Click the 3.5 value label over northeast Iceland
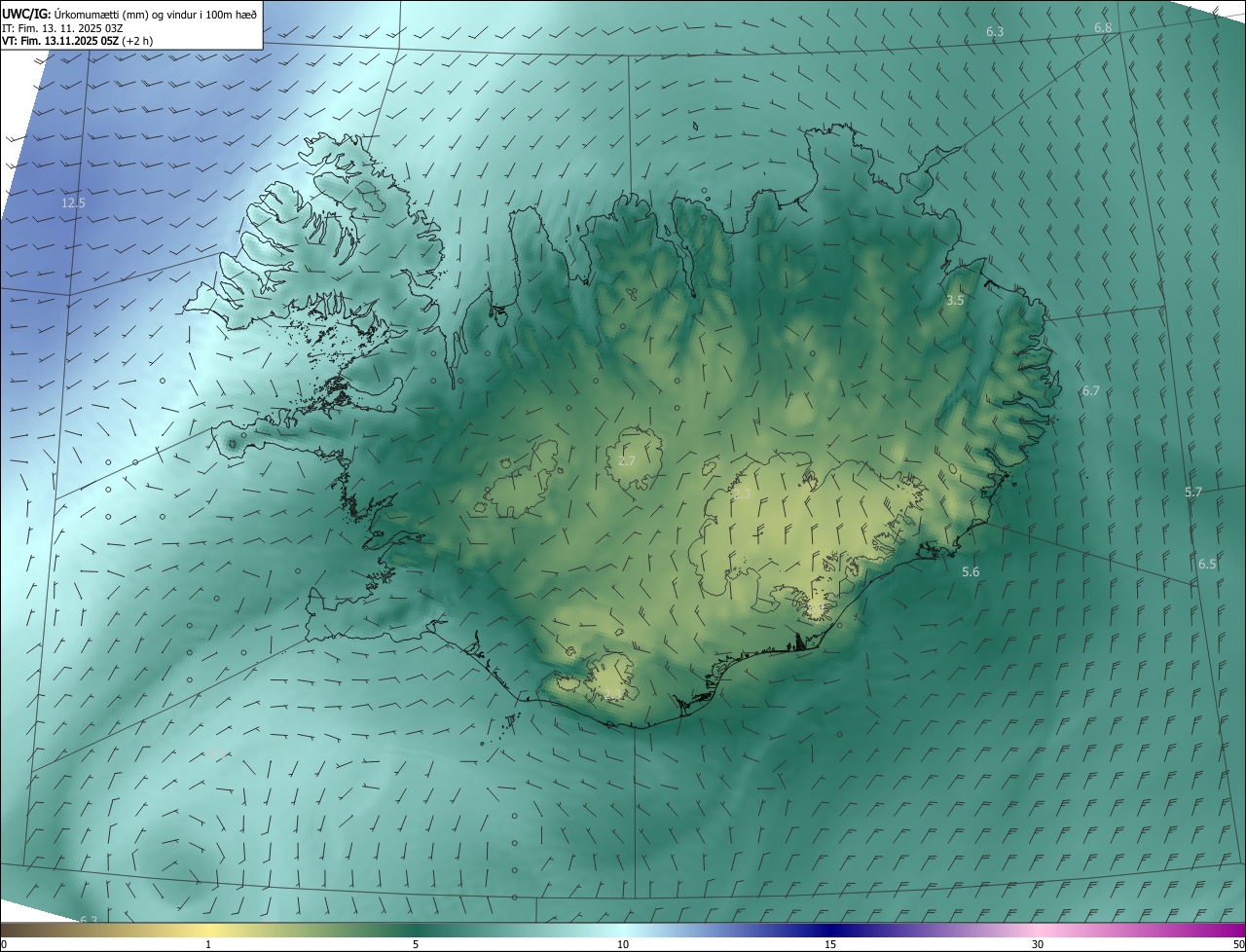The height and width of the screenshot is (952, 1246). coord(955,301)
